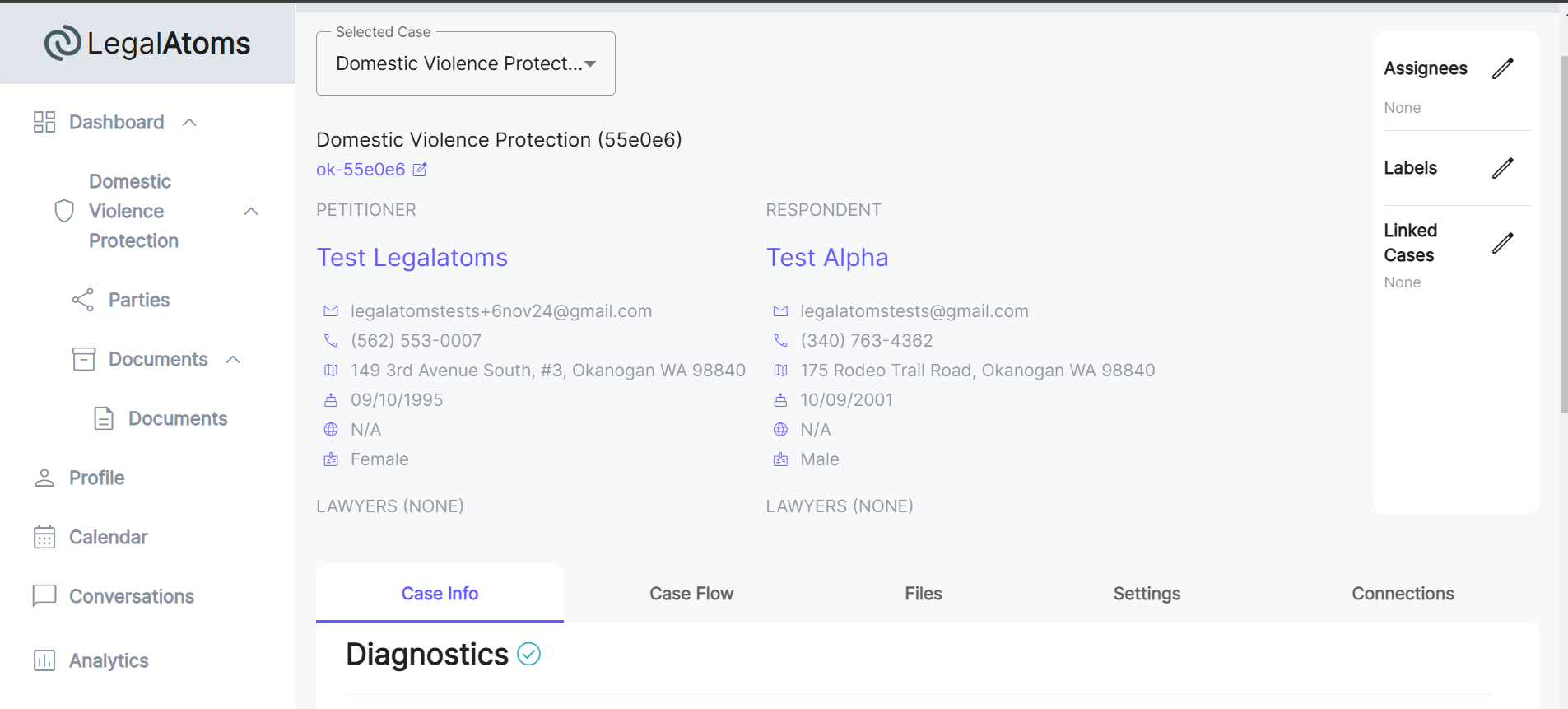Open external link icon beside ok-55e0e6
Image resolution: width=1568 pixels, height=709 pixels.
420,170
